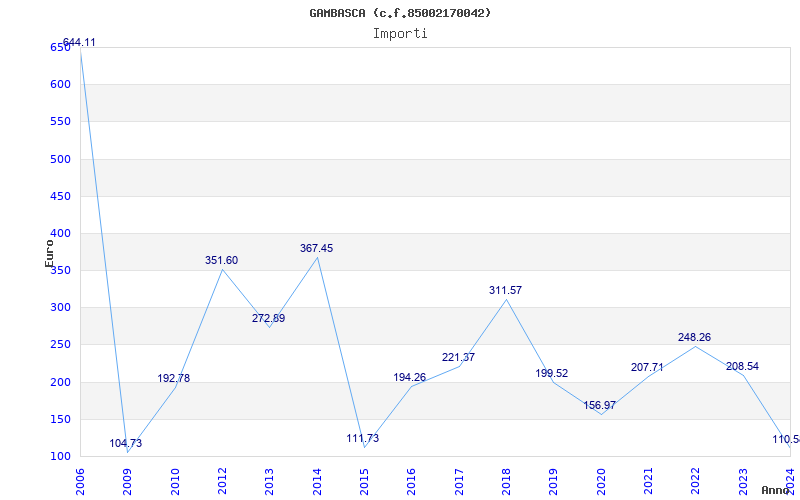The image size is (800, 500).
Task: Select the 207.71 data label
Action: tap(647, 367)
